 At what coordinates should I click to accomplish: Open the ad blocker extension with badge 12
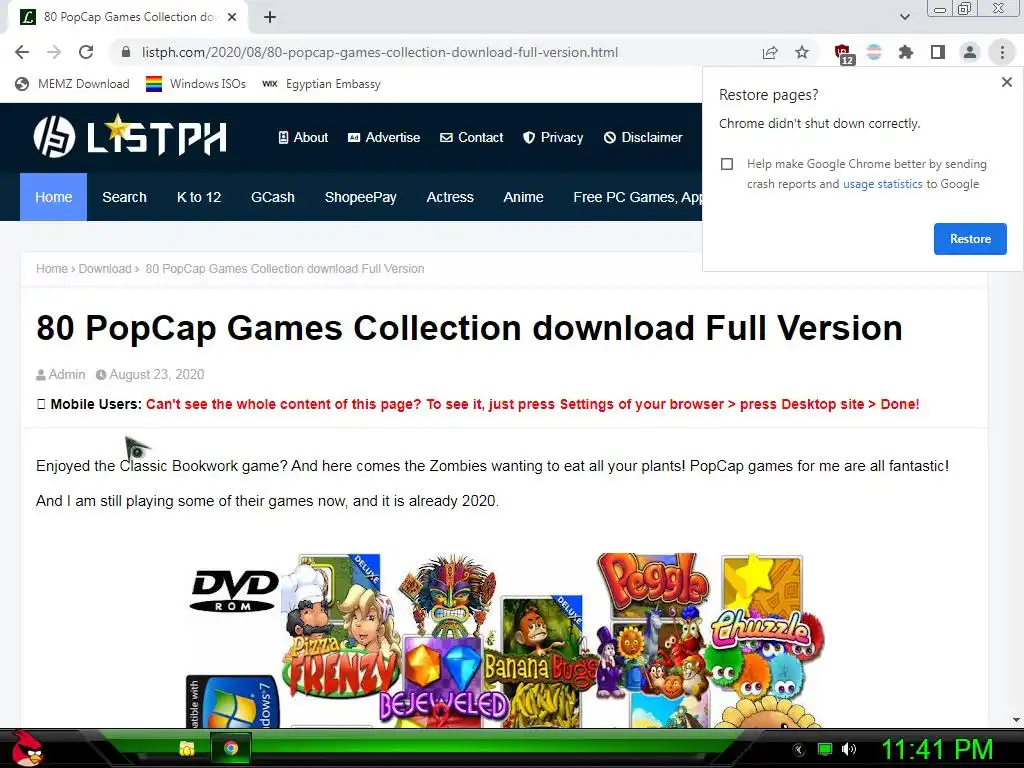pyautogui.click(x=843, y=54)
